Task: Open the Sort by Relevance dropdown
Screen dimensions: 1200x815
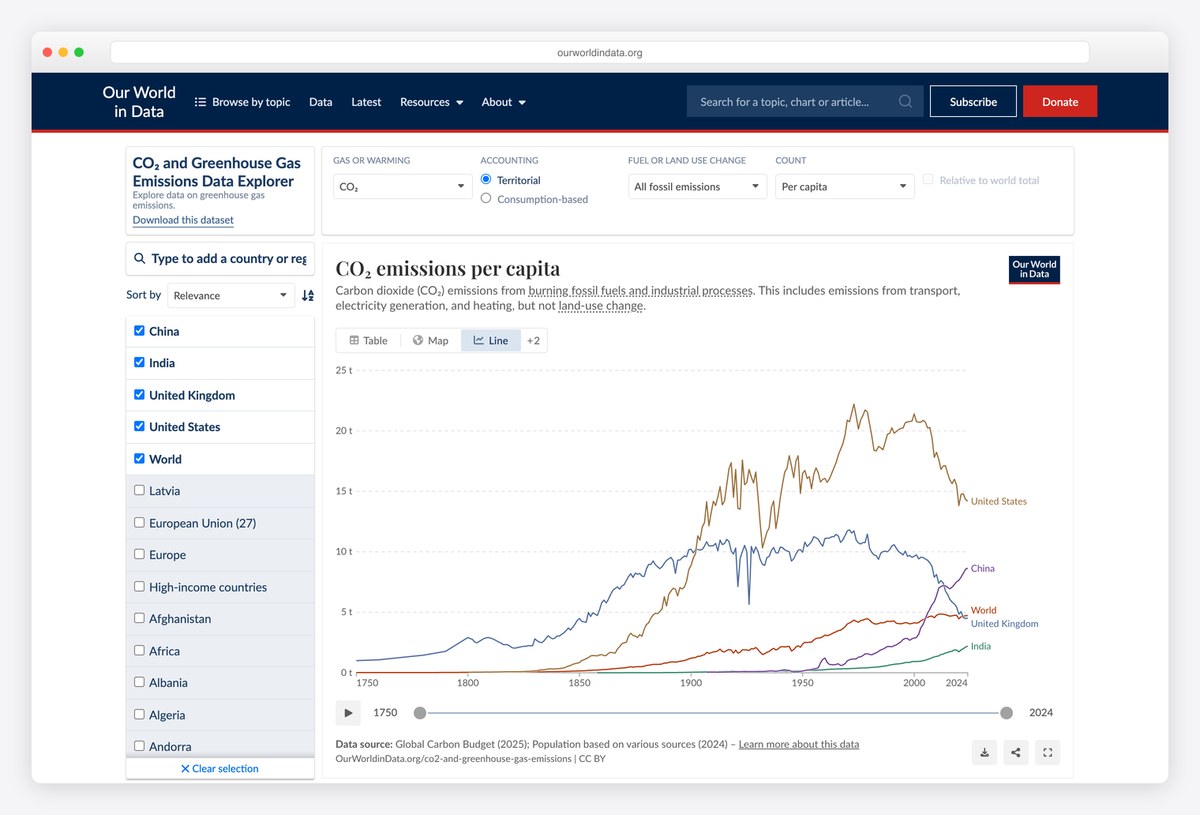Action: [231, 295]
